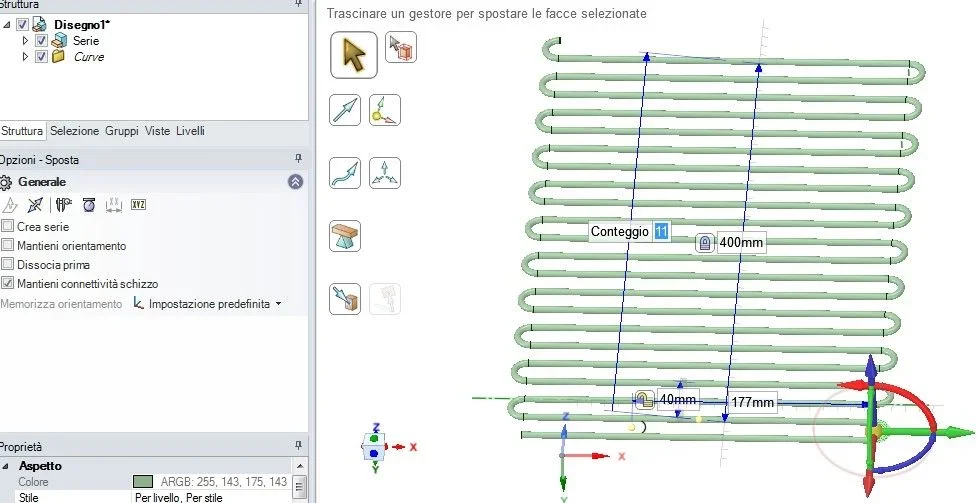977x503 pixels.
Task: Open the Impostazione predefinita dropdown
Action: 207,304
